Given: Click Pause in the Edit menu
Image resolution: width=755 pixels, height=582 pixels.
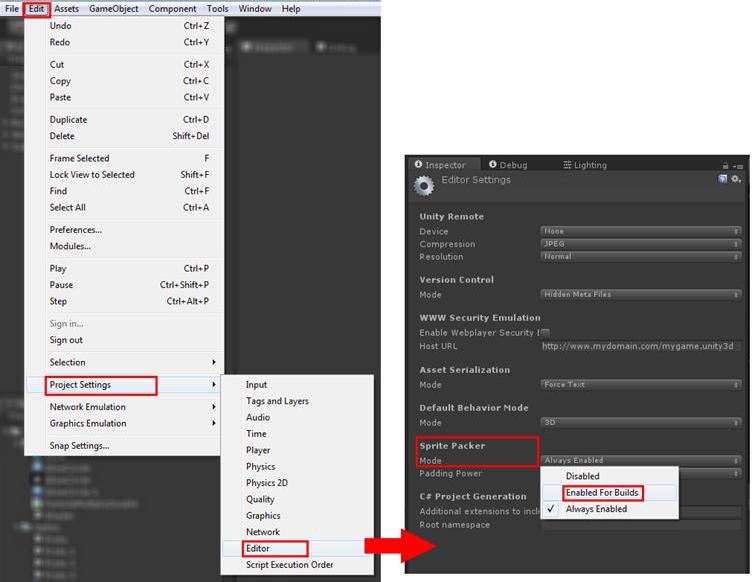Looking at the screenshot, I should point(125,285).
